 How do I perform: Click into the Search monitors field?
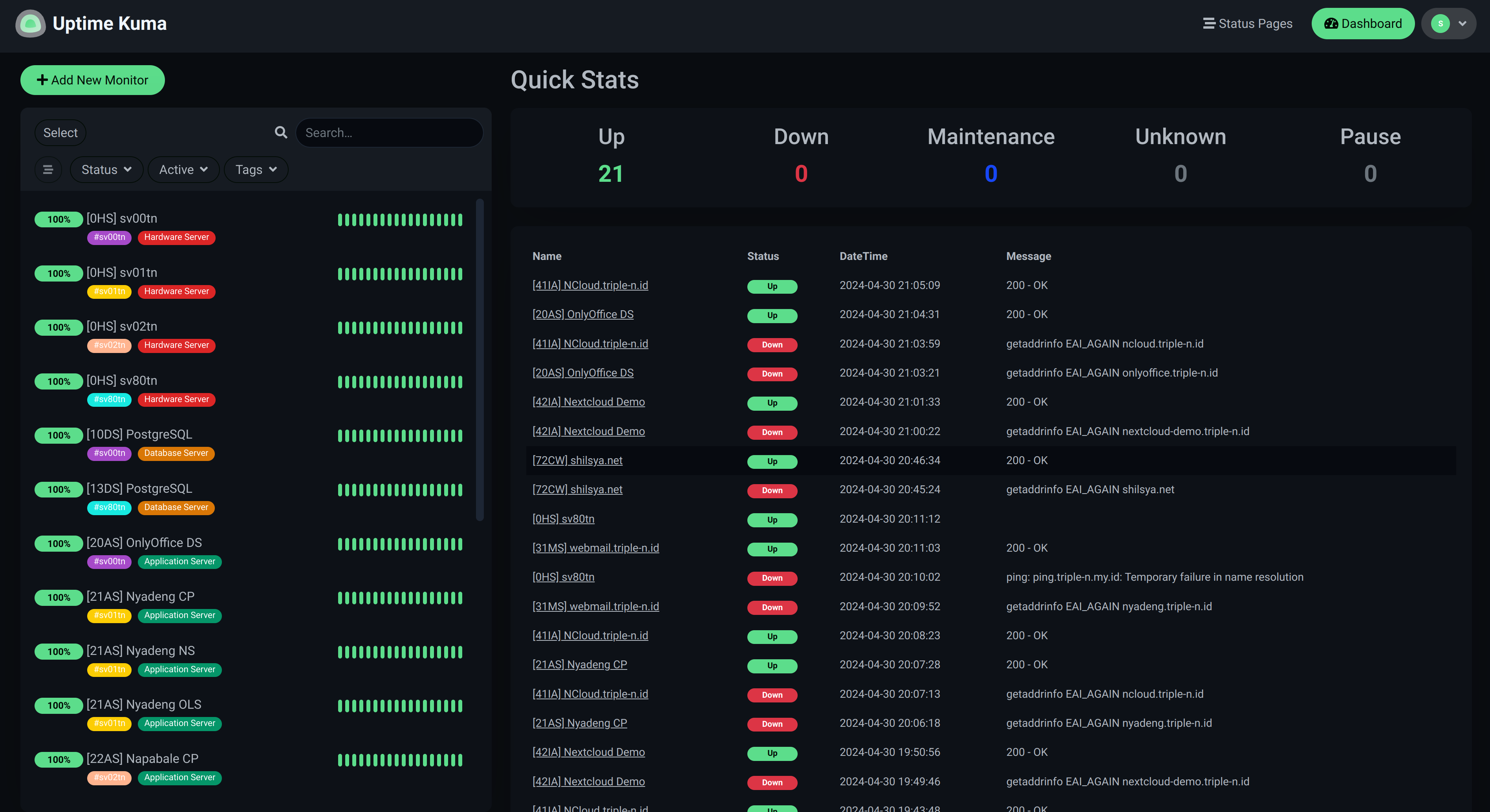click(389, 132)
